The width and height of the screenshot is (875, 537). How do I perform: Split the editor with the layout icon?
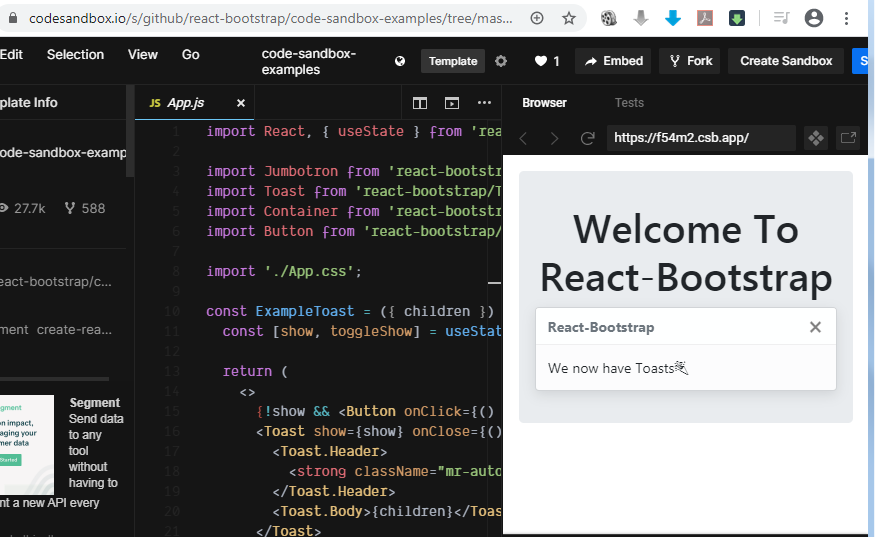pos(420,103)
